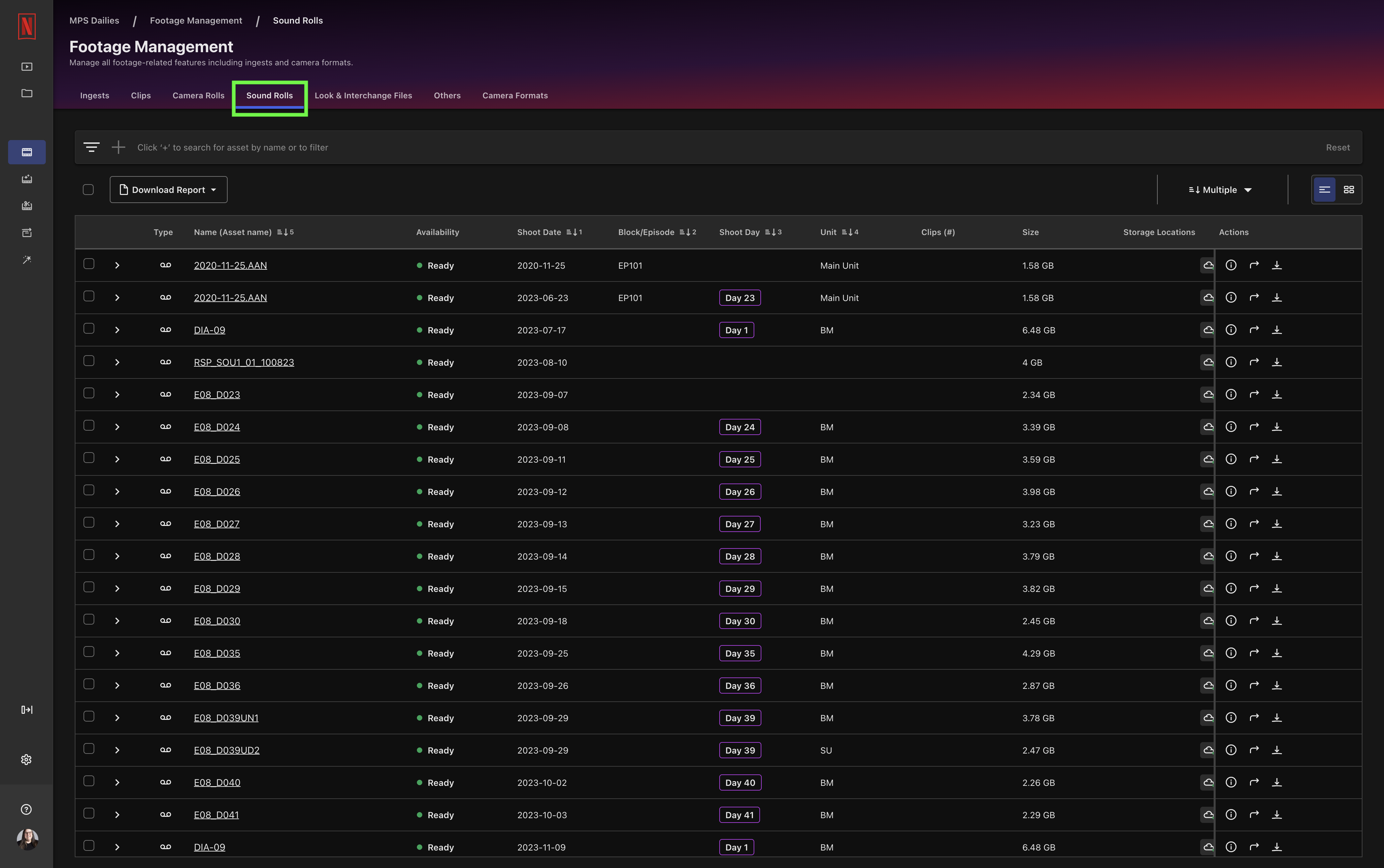
Task: Switch to the Camera Formats tab
Action: click(514, 95)
